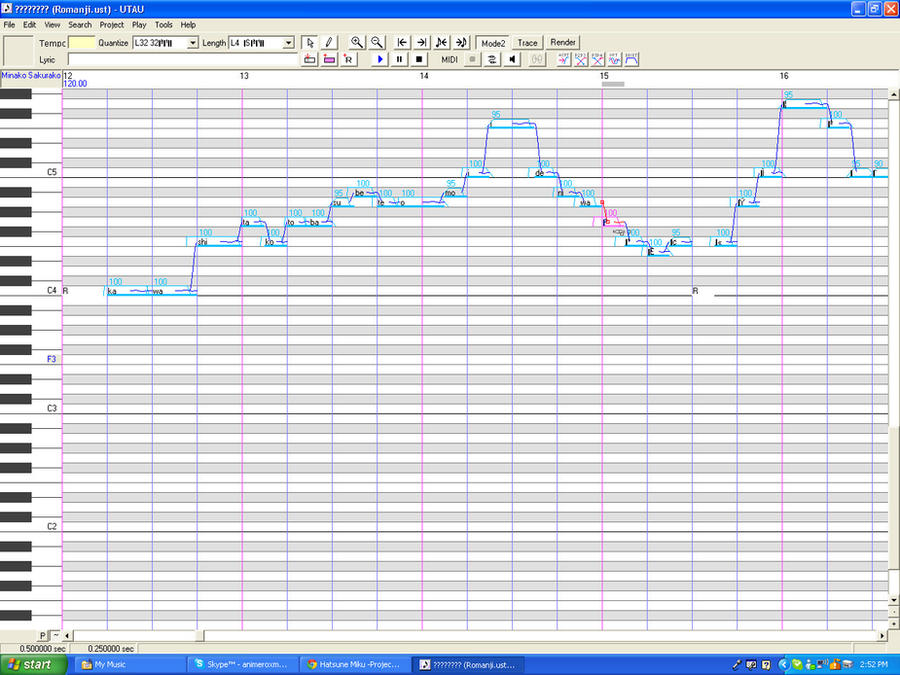Open the Search menu
This screenshot has height=675, width=900.
80,25
